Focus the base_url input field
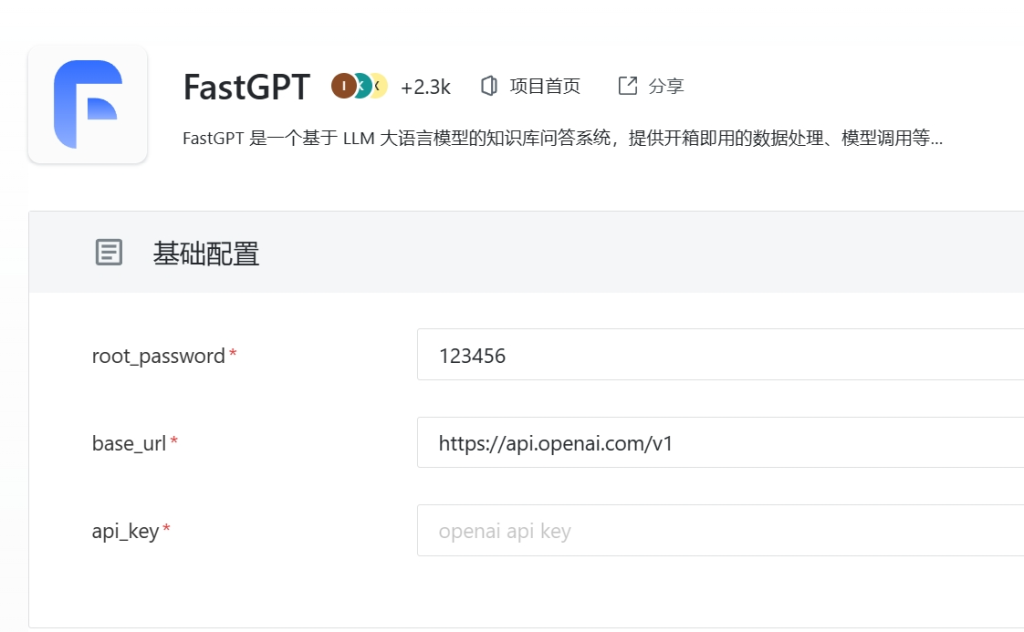 pyautogui.click(x=720, y=443)
